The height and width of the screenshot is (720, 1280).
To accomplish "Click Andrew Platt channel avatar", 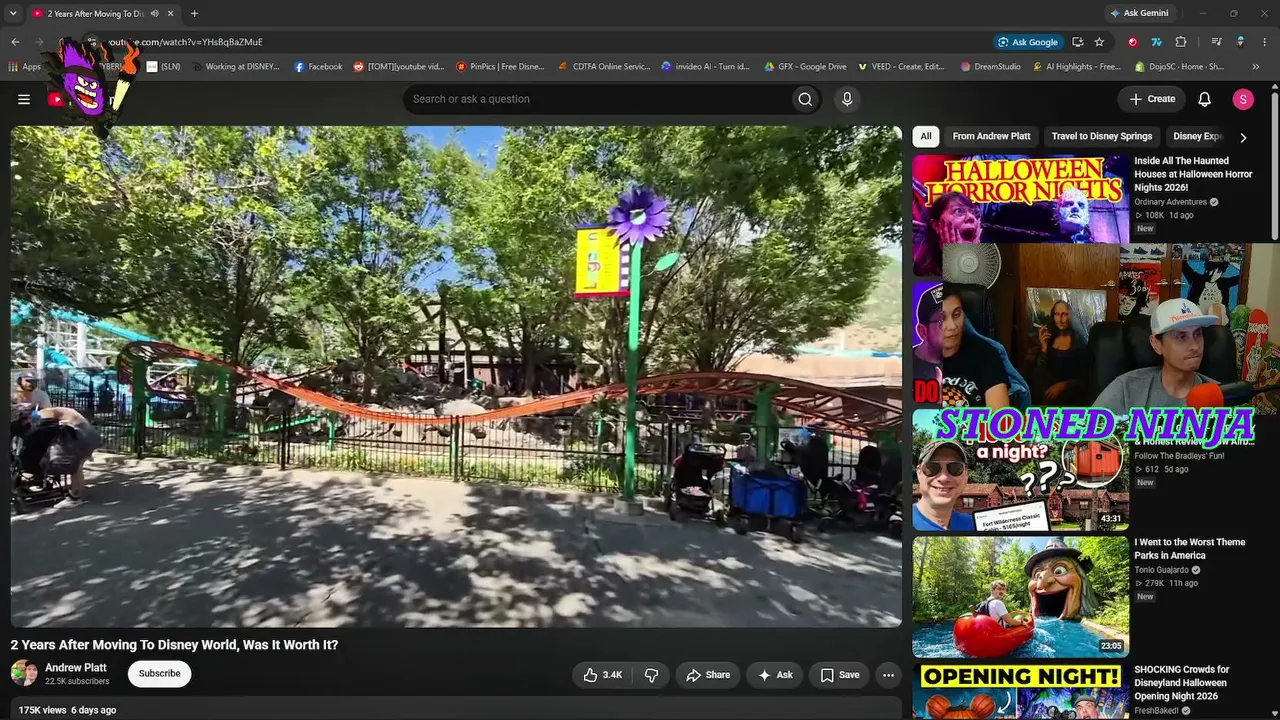I will pyautogui.click(x=24, y=673).
